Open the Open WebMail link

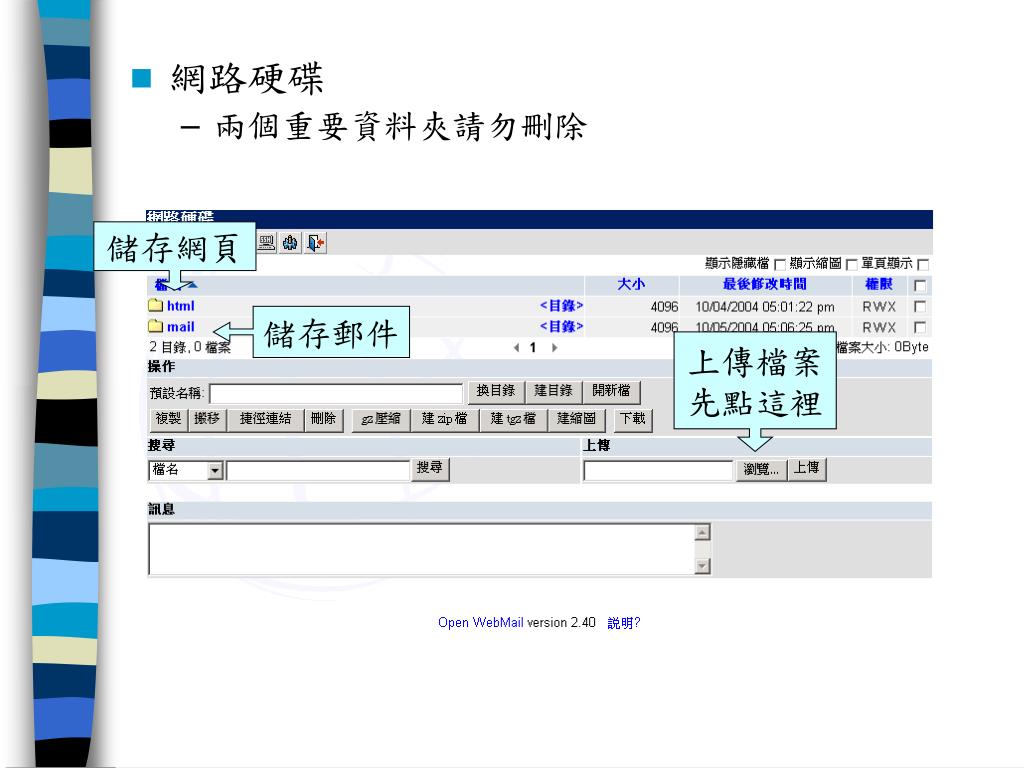click(481, 622)
